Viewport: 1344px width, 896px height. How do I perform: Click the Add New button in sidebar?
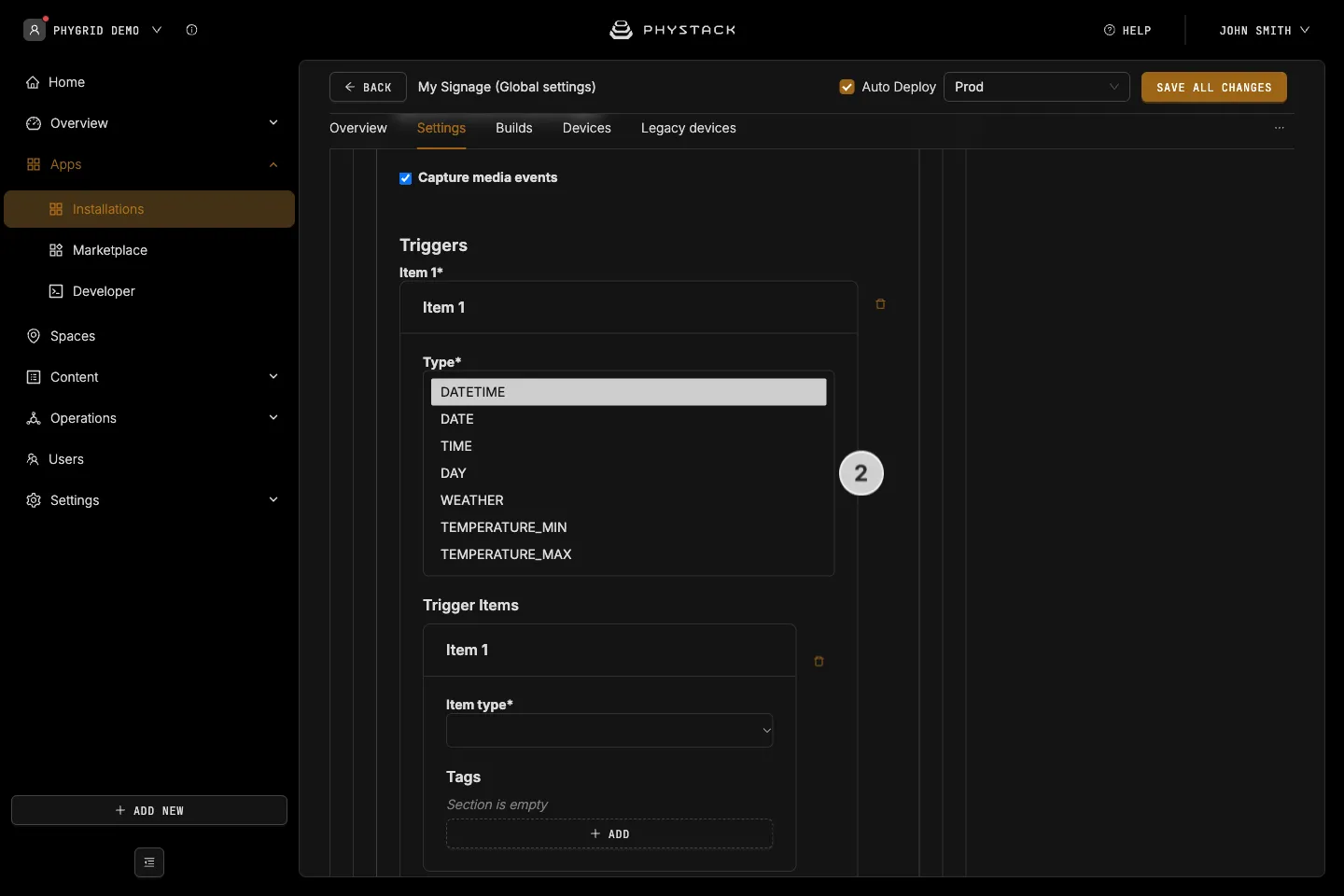[x=149, y=810]
